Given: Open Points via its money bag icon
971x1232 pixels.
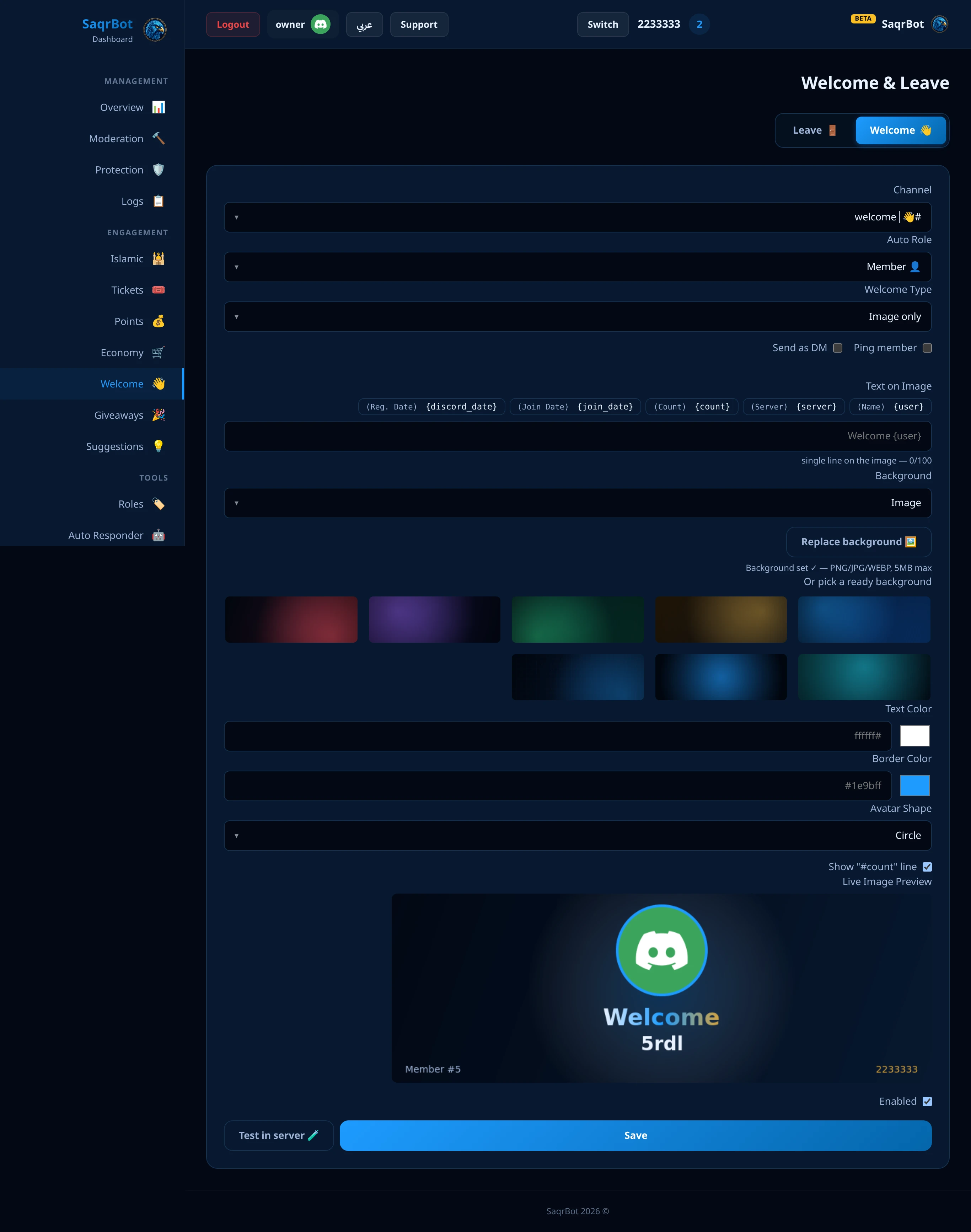Looking at the screenshot, I should [159, 321].
